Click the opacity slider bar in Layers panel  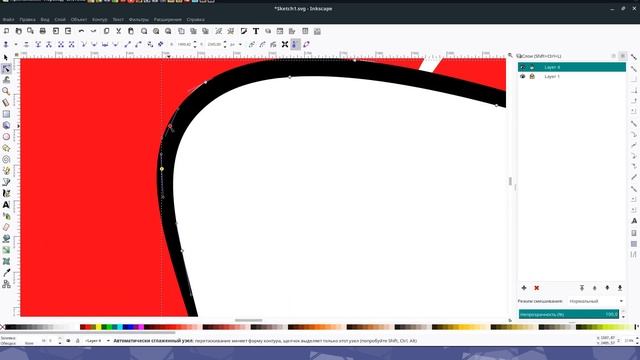(x=569, y=314)
